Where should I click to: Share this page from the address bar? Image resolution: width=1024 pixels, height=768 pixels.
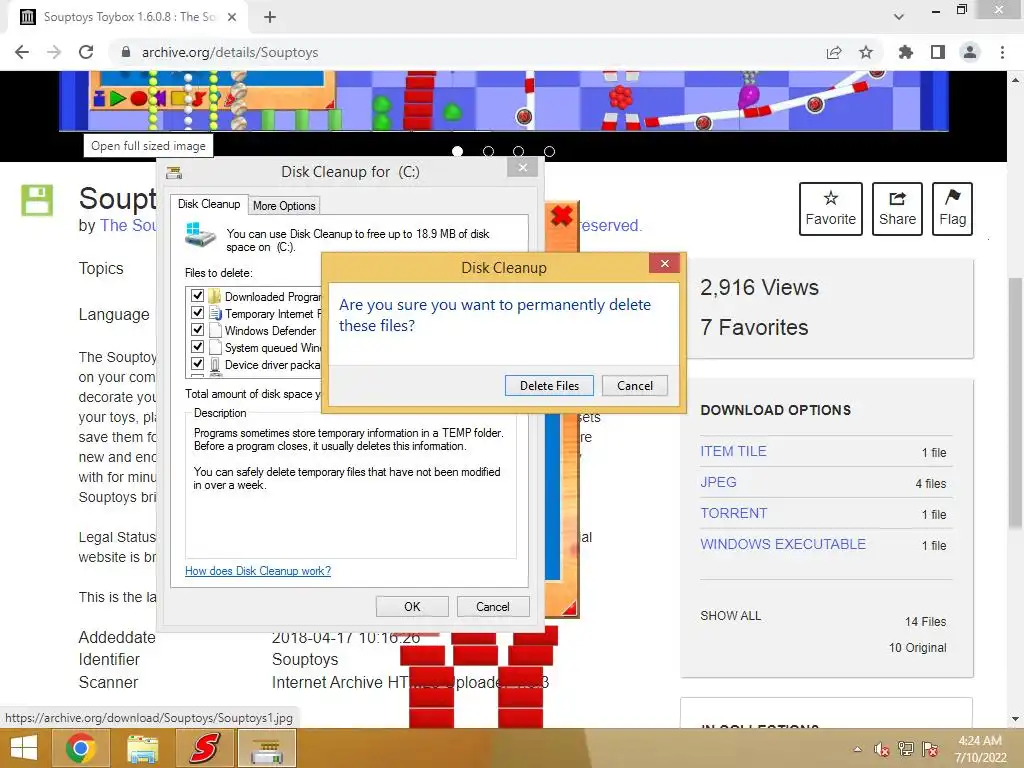coord(834,52)
